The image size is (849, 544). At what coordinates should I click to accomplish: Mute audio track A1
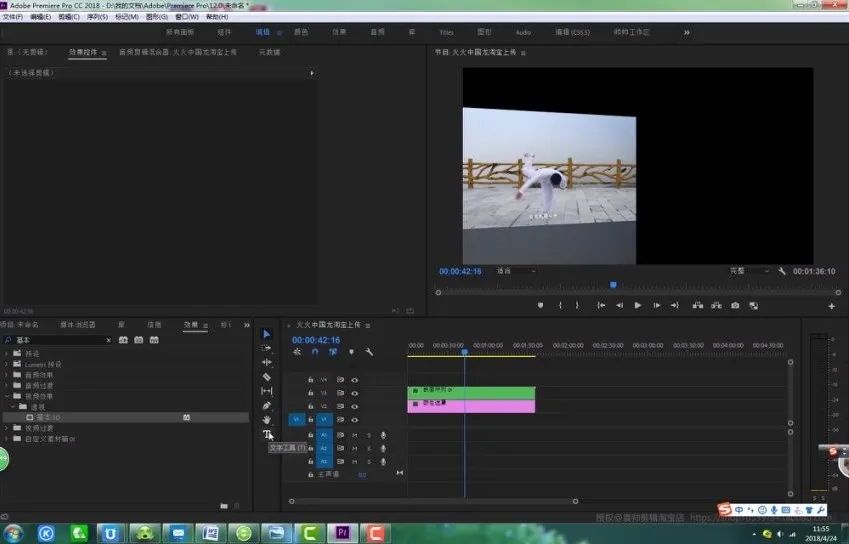(354, 435)
